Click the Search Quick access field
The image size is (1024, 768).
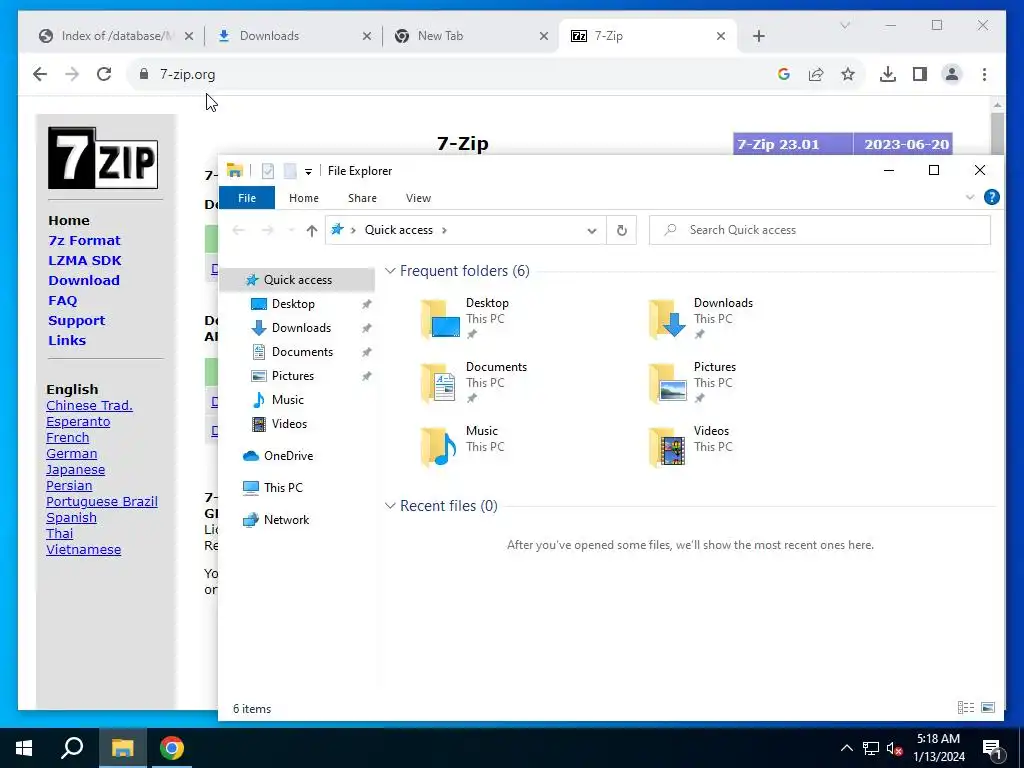point(820,230)
